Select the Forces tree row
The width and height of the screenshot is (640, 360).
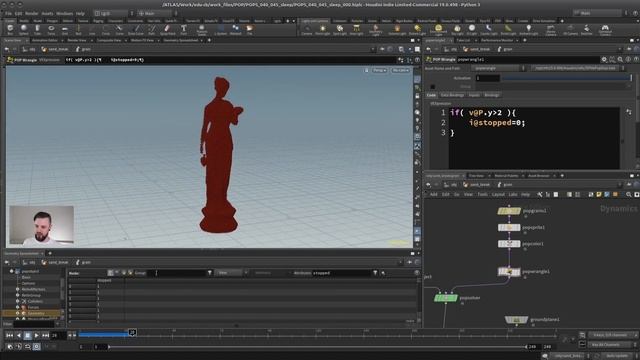(x=33, y=307)
